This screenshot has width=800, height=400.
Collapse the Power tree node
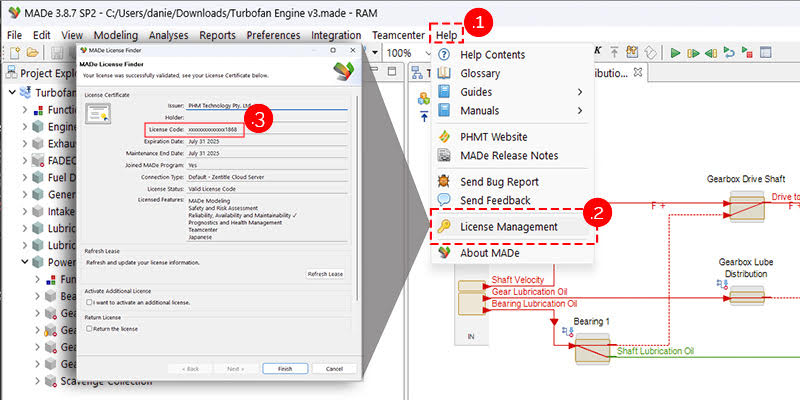coord(24,262)
